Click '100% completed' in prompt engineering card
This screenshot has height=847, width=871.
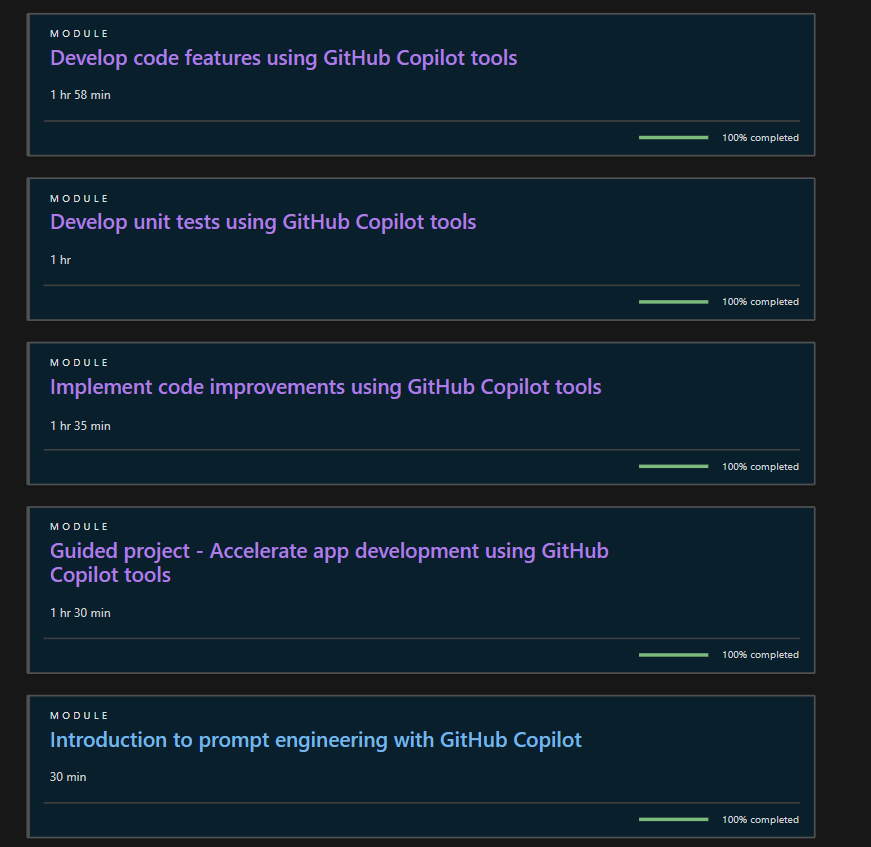click(x=760, y=819)
